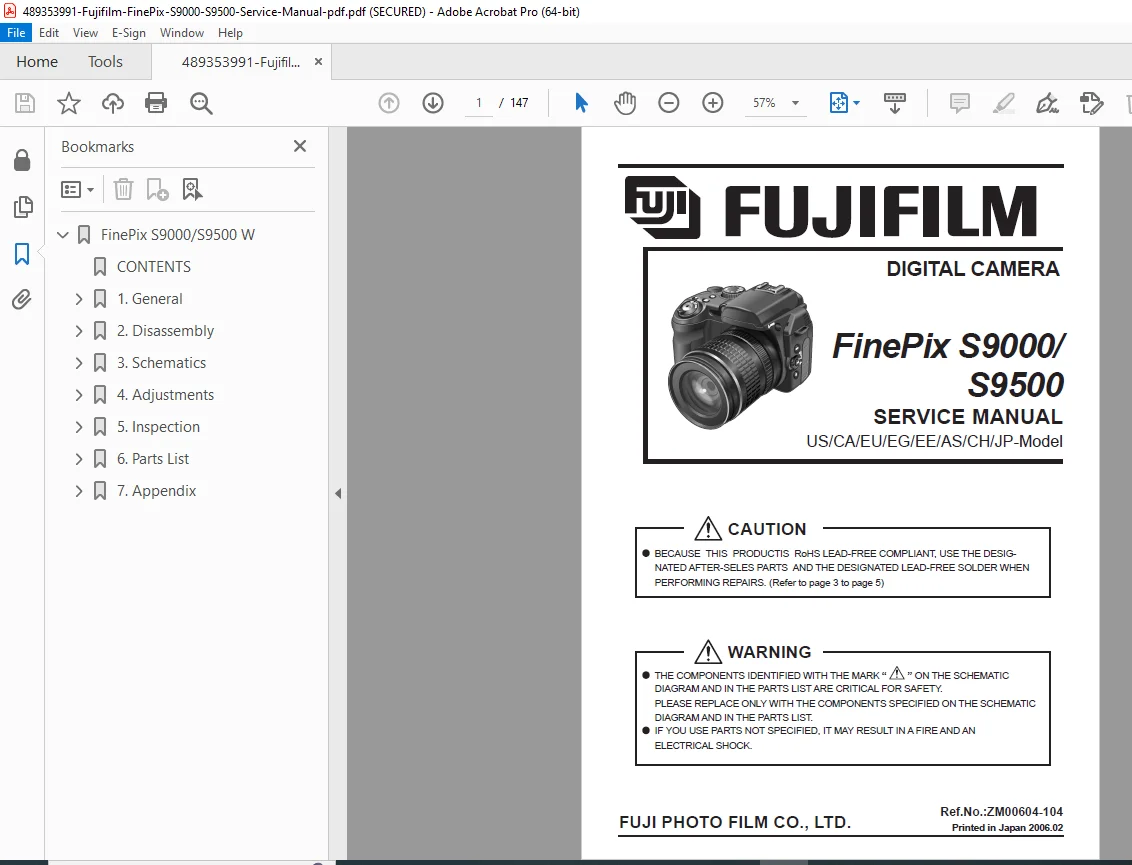Viewport: 1132px width, 865px height.
Task: Print the document via printer icon
Action: 156,103
